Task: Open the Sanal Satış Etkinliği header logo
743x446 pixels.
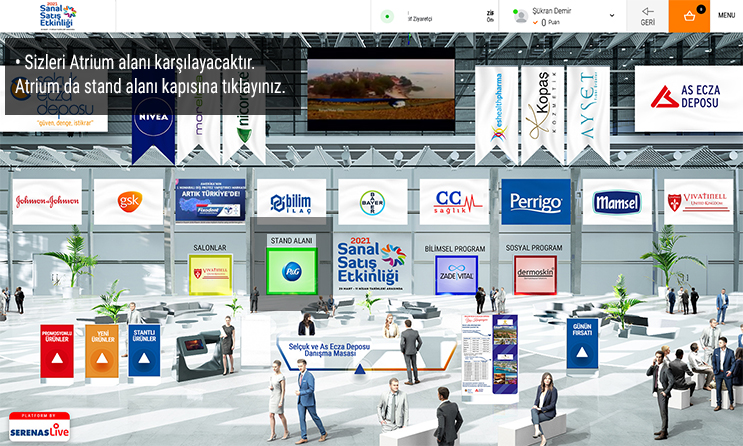Action: coord(57,16)
